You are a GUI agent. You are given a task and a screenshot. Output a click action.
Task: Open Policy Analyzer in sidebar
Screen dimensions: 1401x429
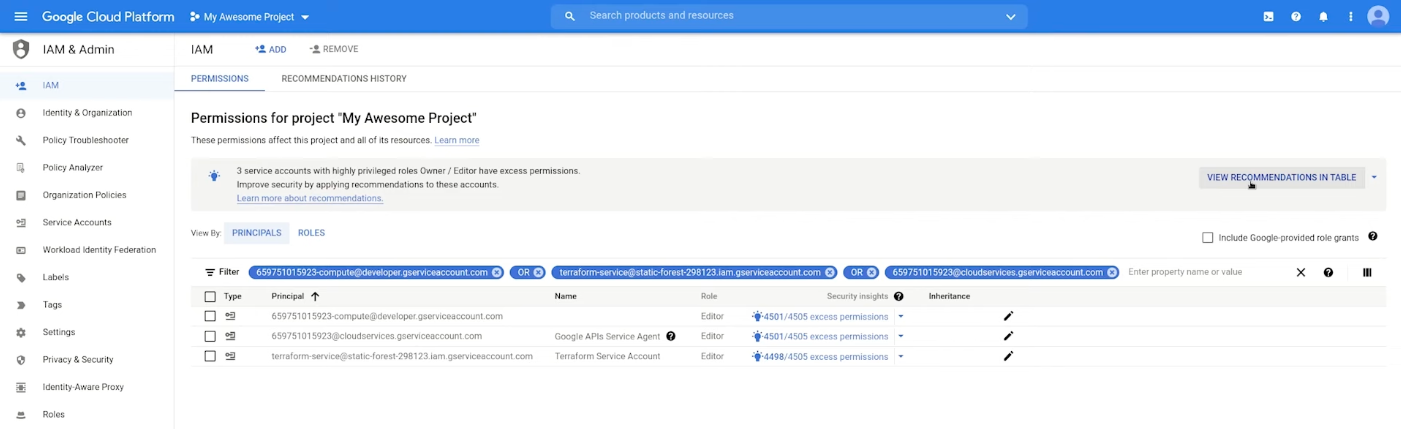(x=73, y=168)
